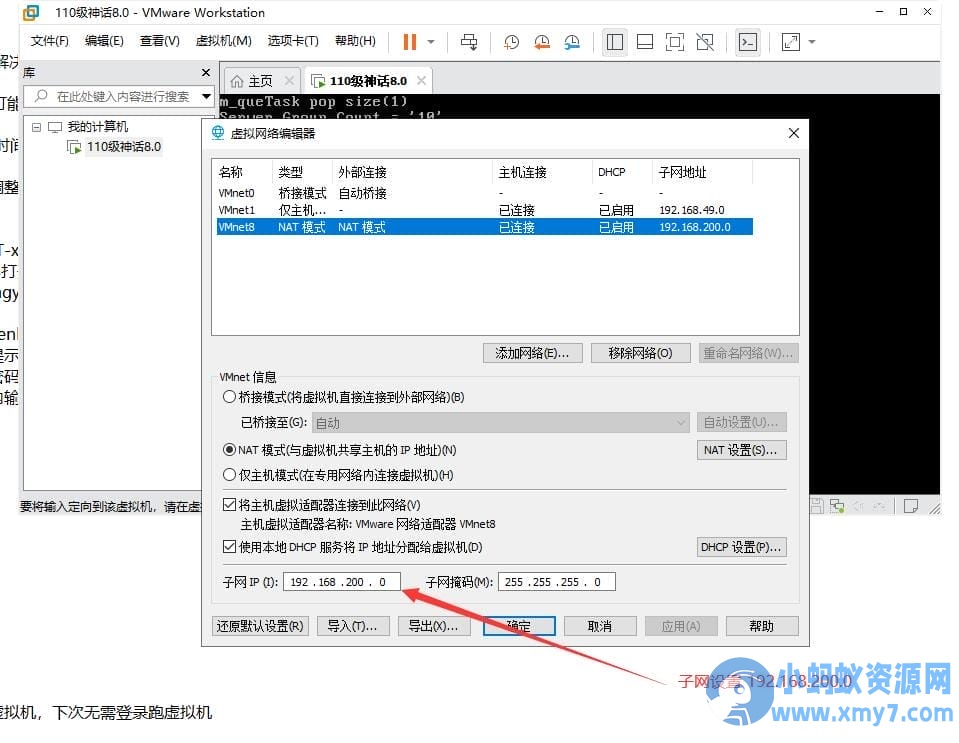959x743 pixels.
Task: Click the 添加网络(E)... button
Action: [532, 353]
